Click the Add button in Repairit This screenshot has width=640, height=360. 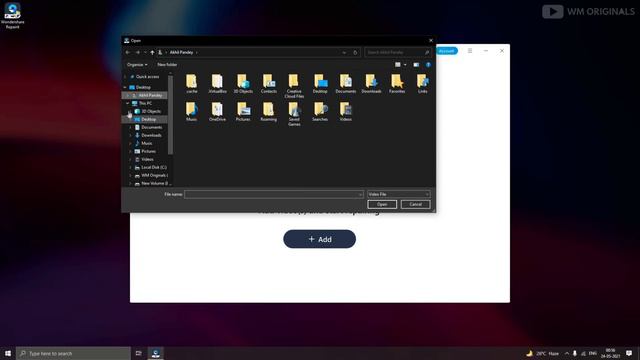pos(320,239)
